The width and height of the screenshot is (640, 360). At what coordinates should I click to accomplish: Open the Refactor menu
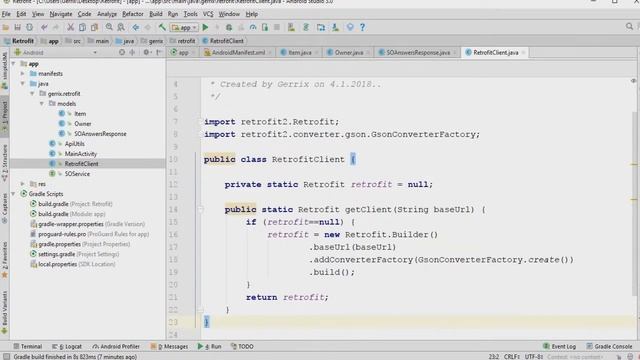(x=133, y=14)
